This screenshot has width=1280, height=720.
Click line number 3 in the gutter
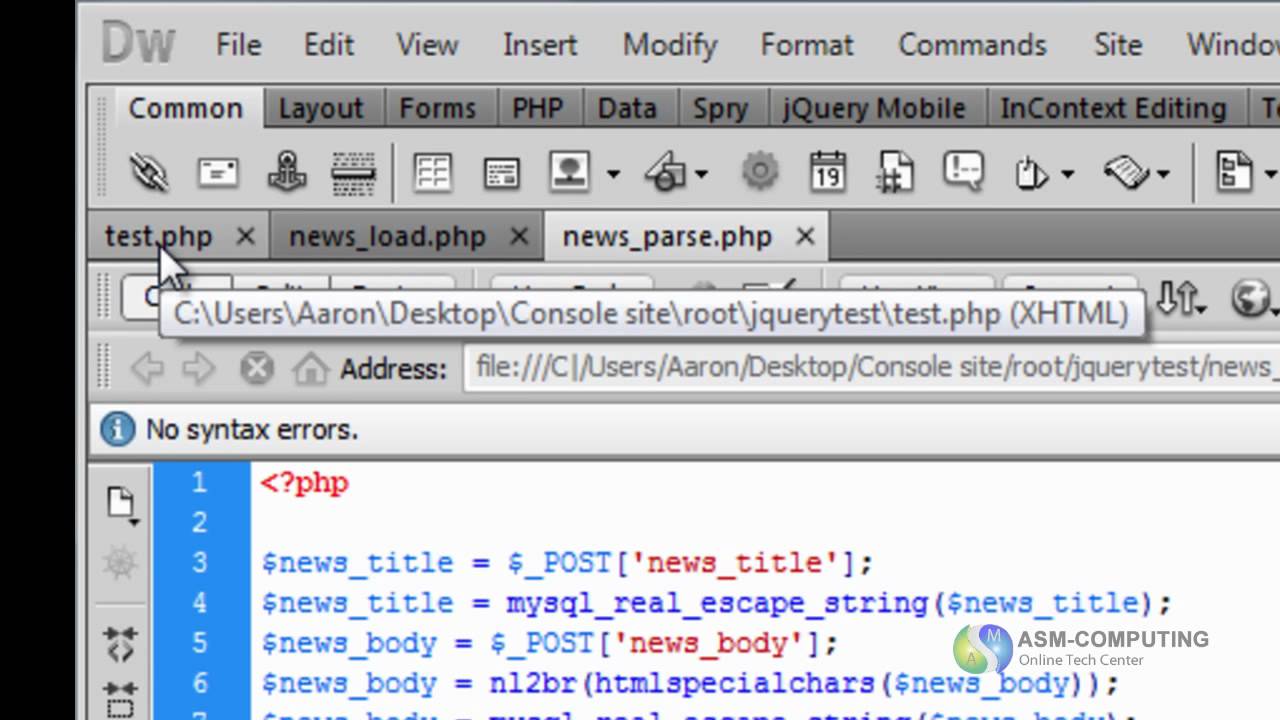click(x=199, y=563)
